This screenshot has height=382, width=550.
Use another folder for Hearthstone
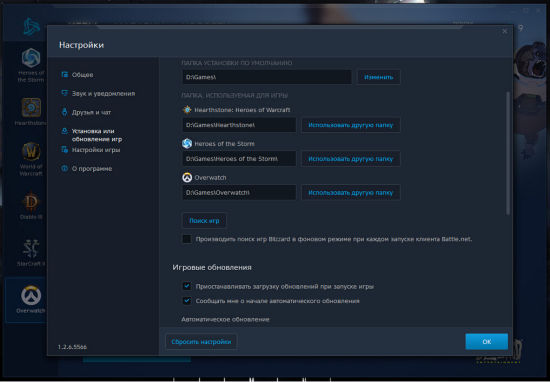[x=350, y=125]
